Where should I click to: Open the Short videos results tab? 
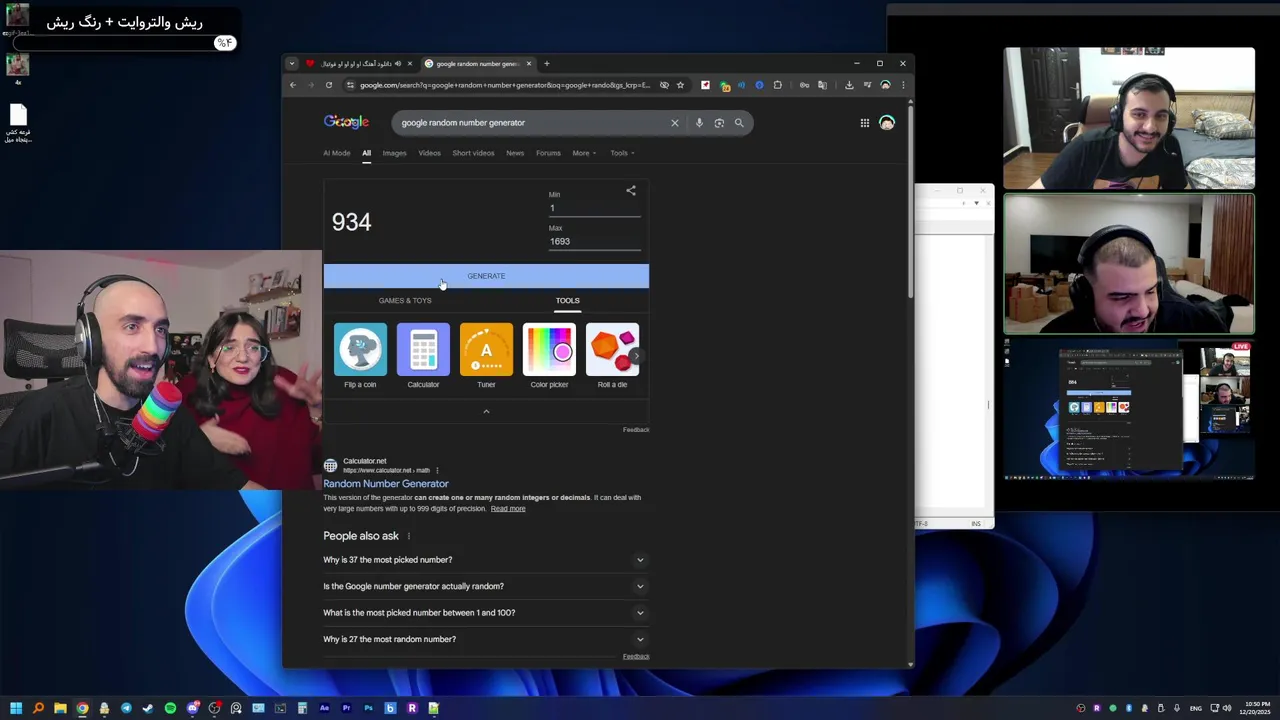473,153
